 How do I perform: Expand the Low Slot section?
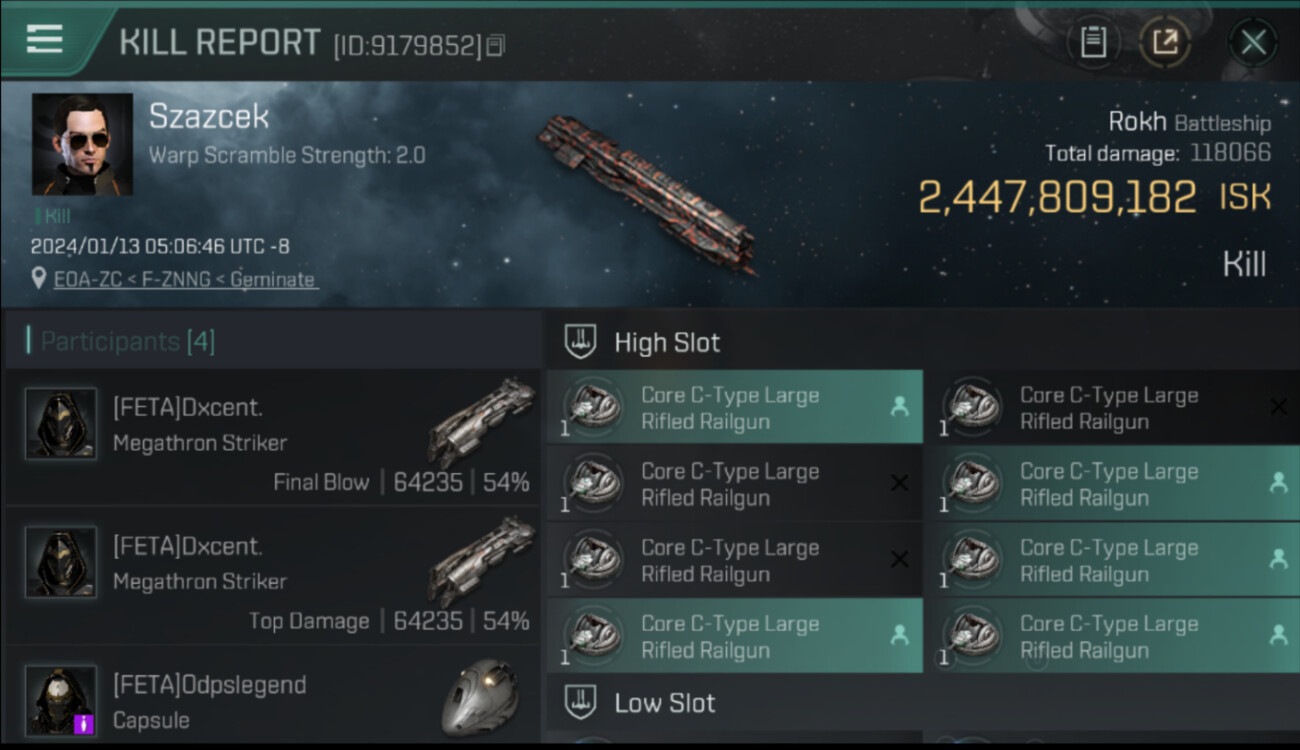(665, 702)
